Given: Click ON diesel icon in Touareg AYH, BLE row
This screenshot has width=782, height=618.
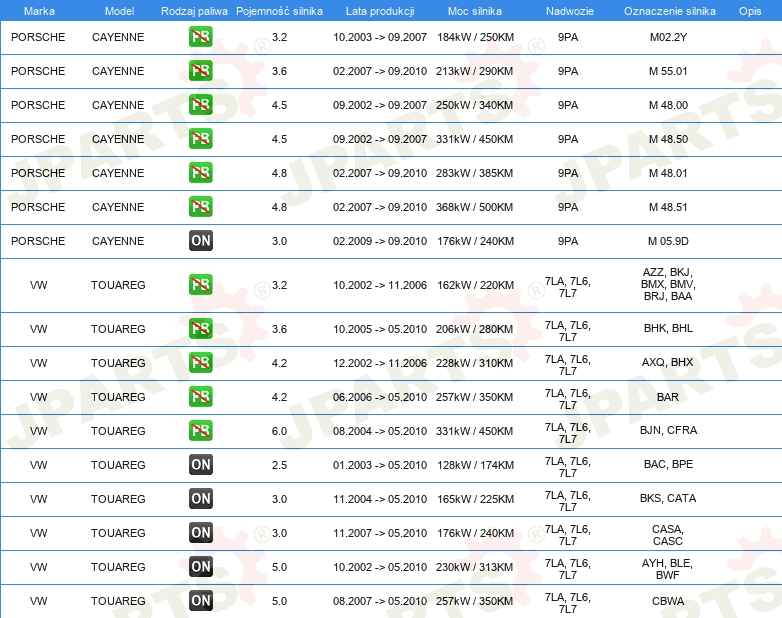Looking at the screenshot, I should tap(200, 567).
